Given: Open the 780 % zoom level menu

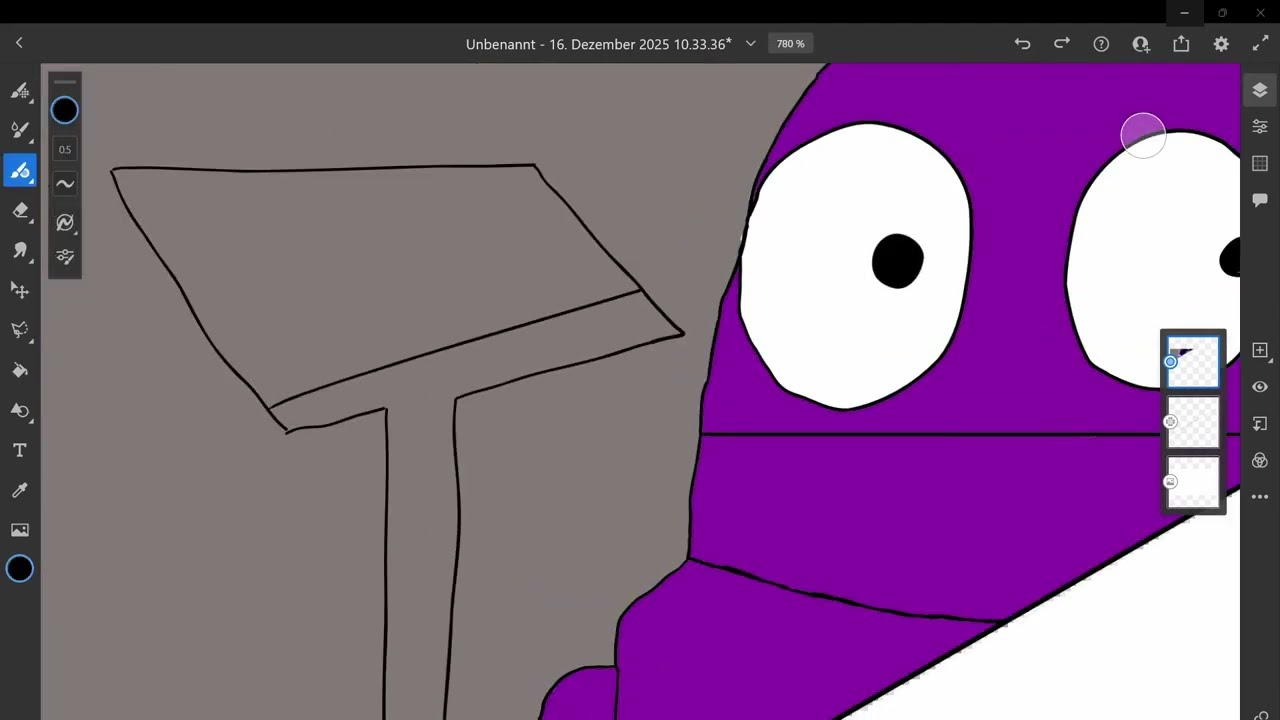Looking at the screenshot, I should tap(790, 44).
